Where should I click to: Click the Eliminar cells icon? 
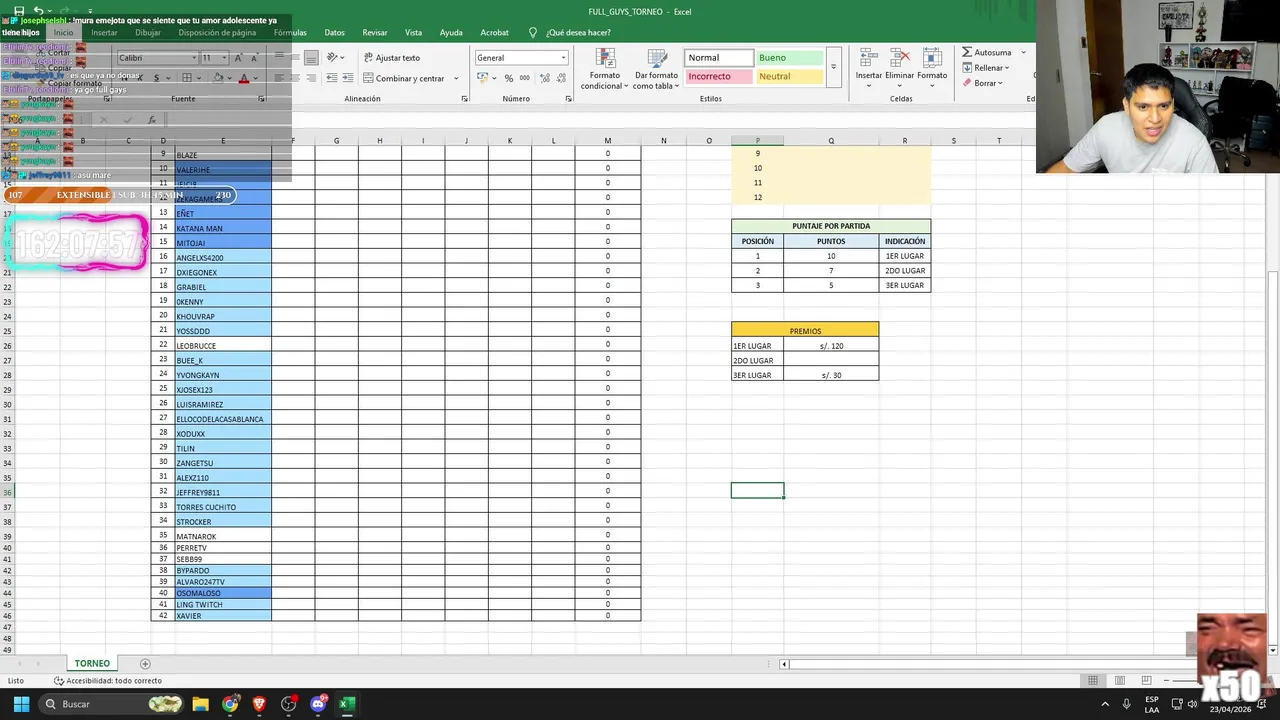click(x=899, y=58)
